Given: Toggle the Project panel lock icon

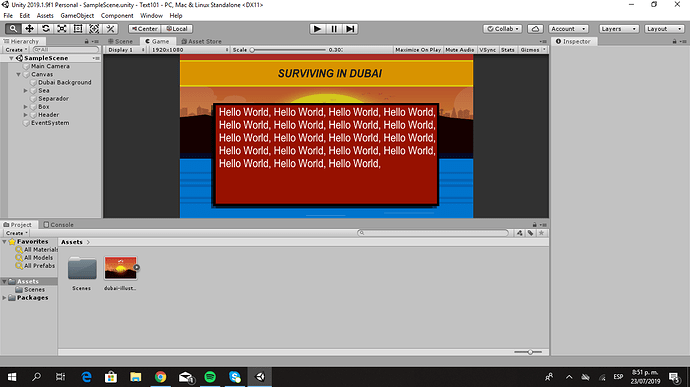Looking at the screenshot, I should click(534, 225).
